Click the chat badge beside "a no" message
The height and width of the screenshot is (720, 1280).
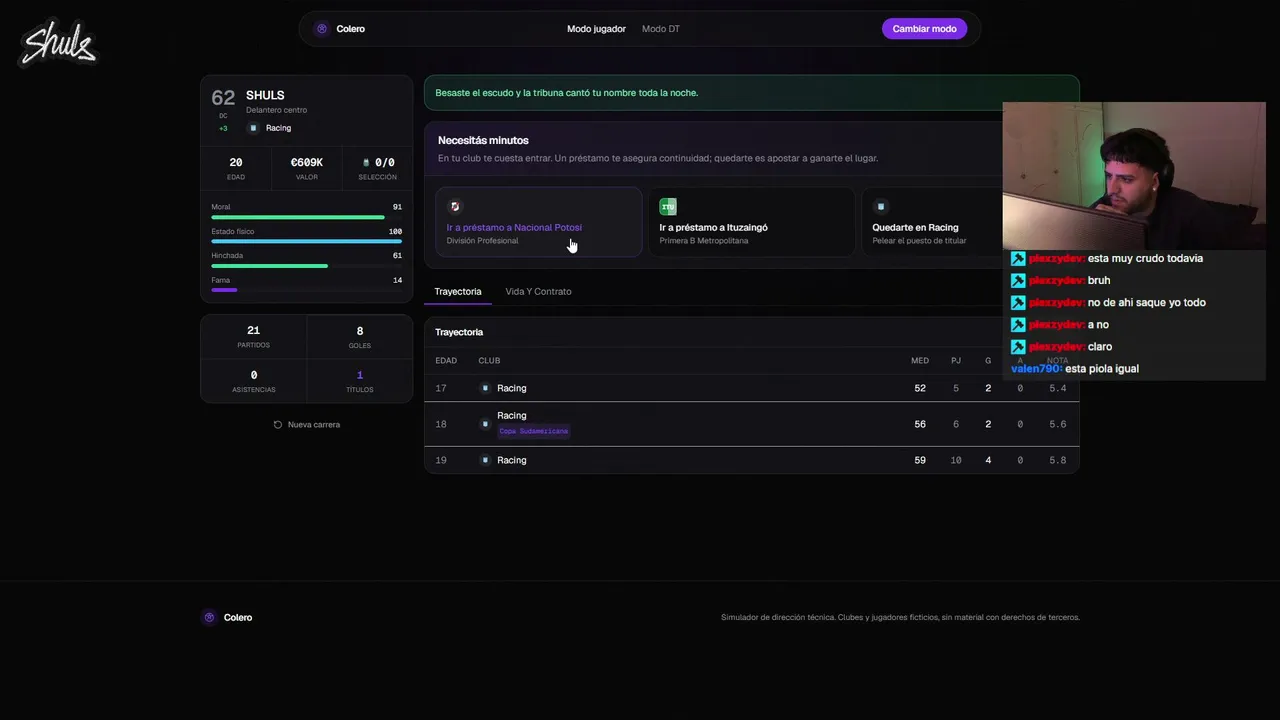(x=1018, y=325)
